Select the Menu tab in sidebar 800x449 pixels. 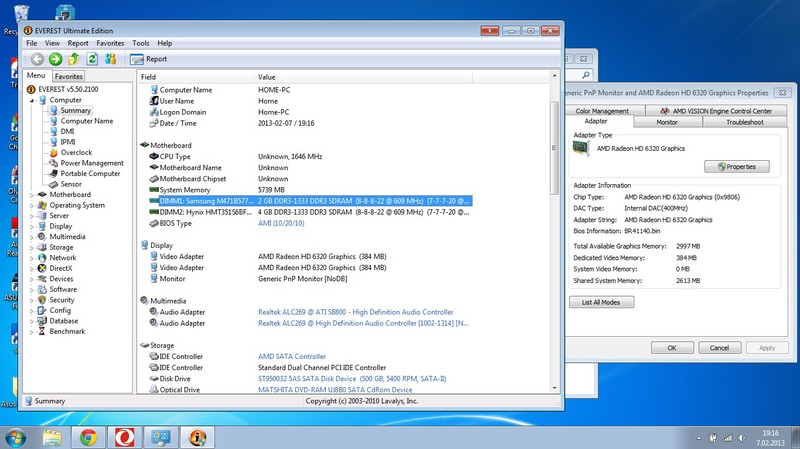click(x=36, y=75)
